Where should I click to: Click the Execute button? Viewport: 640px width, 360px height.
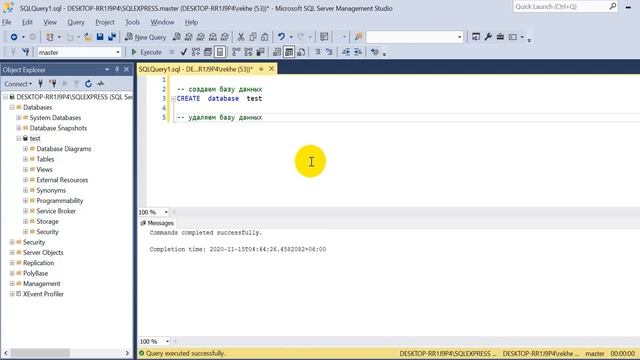click(146, 52)
